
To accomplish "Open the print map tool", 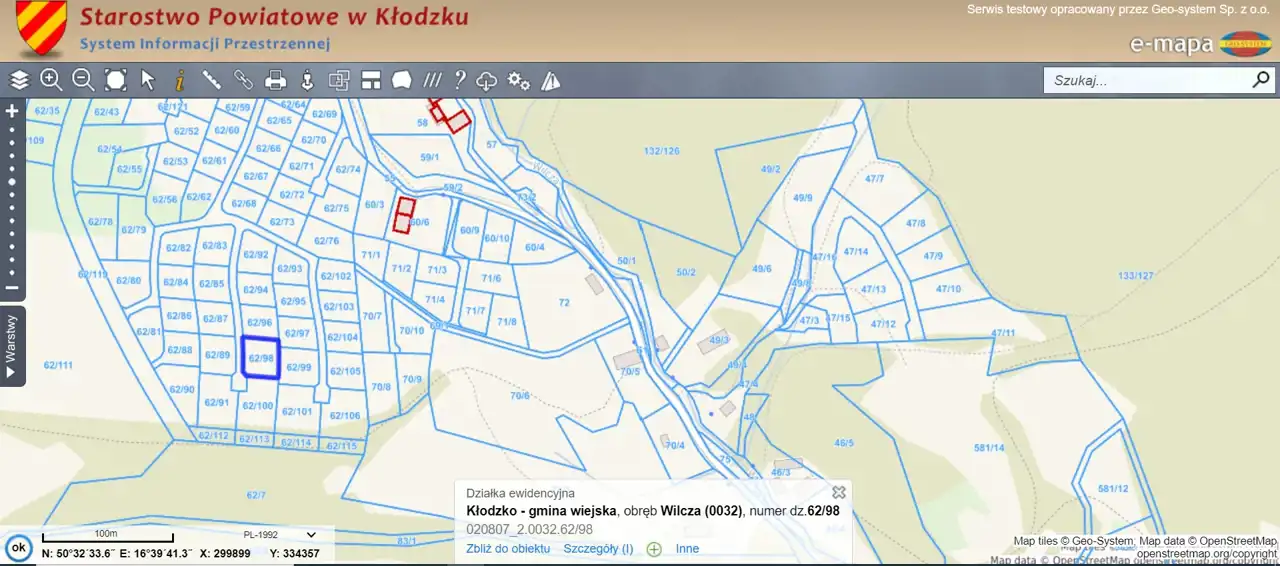I will [276, 80].
